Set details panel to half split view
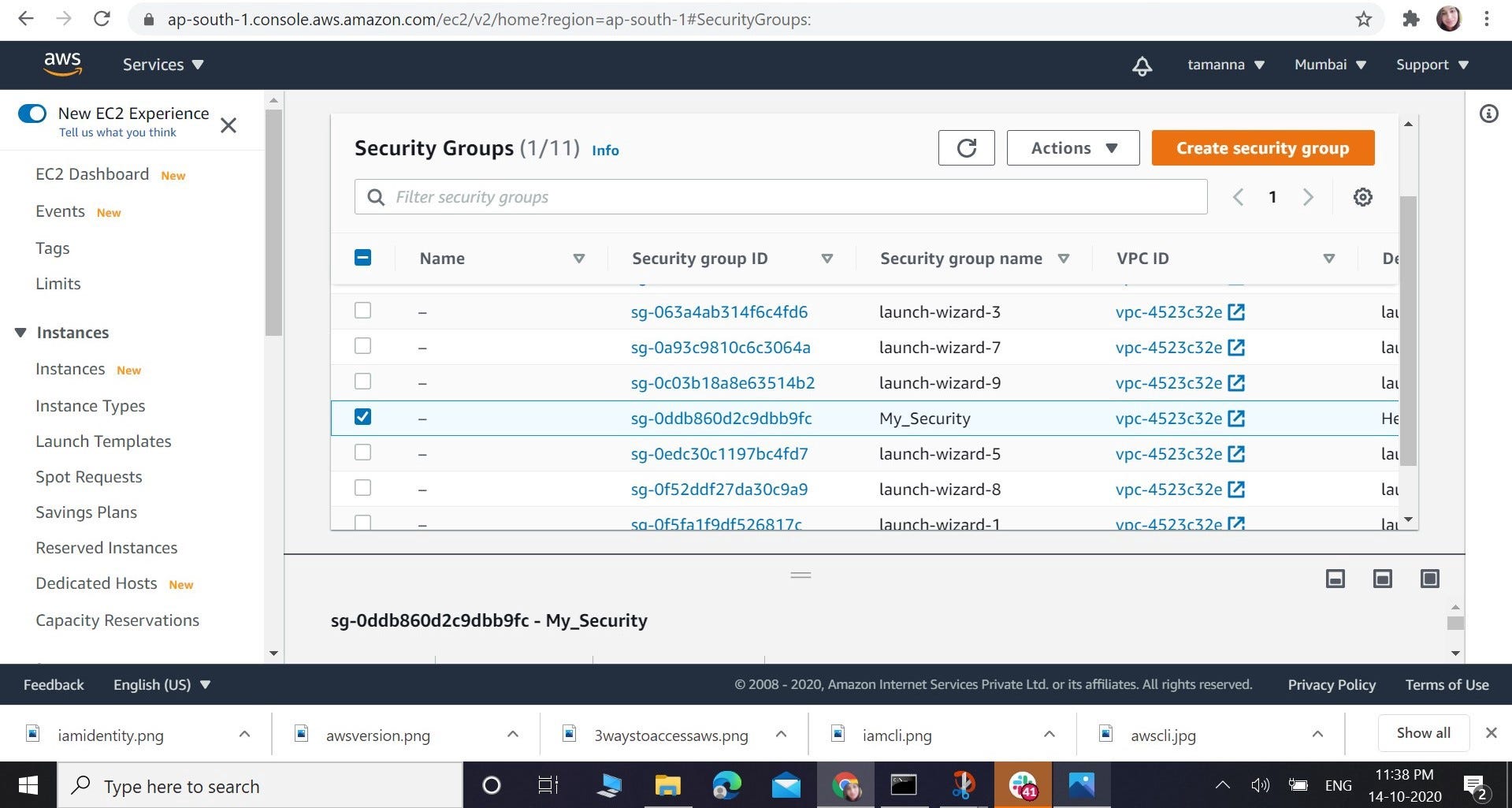Viewport: 1512px width, 808px height. (1382, 579)
